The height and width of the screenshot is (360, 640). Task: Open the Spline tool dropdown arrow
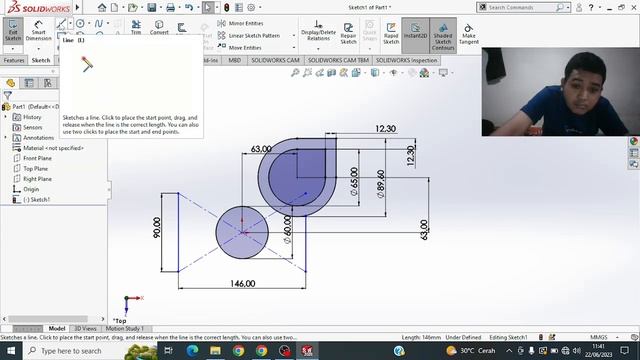(108, 24)
